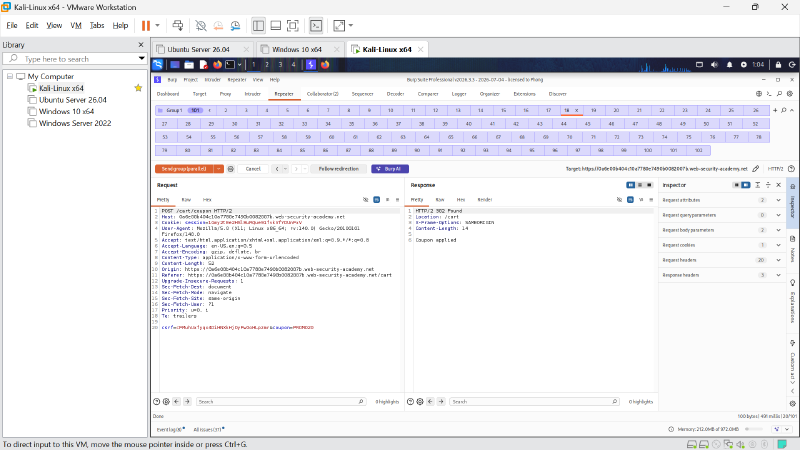This screenshot has height=450, width=800.
Task: Click Follow redirection button
Action: 339,169
